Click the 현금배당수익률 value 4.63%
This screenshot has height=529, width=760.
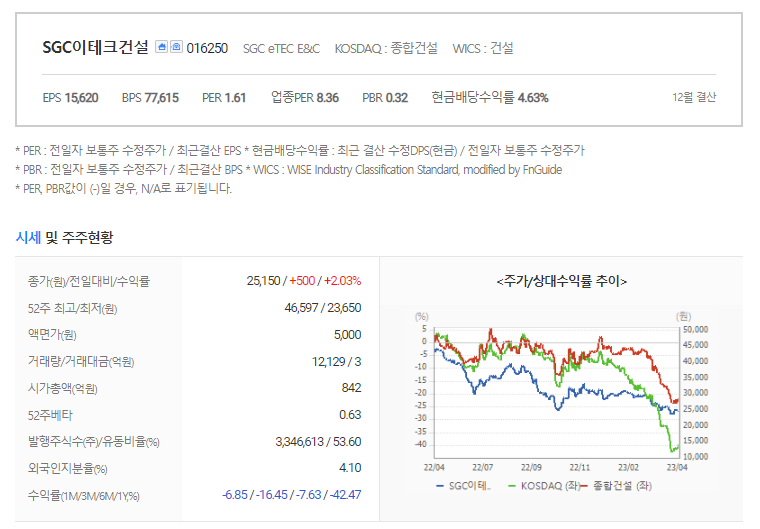point(533,98)
